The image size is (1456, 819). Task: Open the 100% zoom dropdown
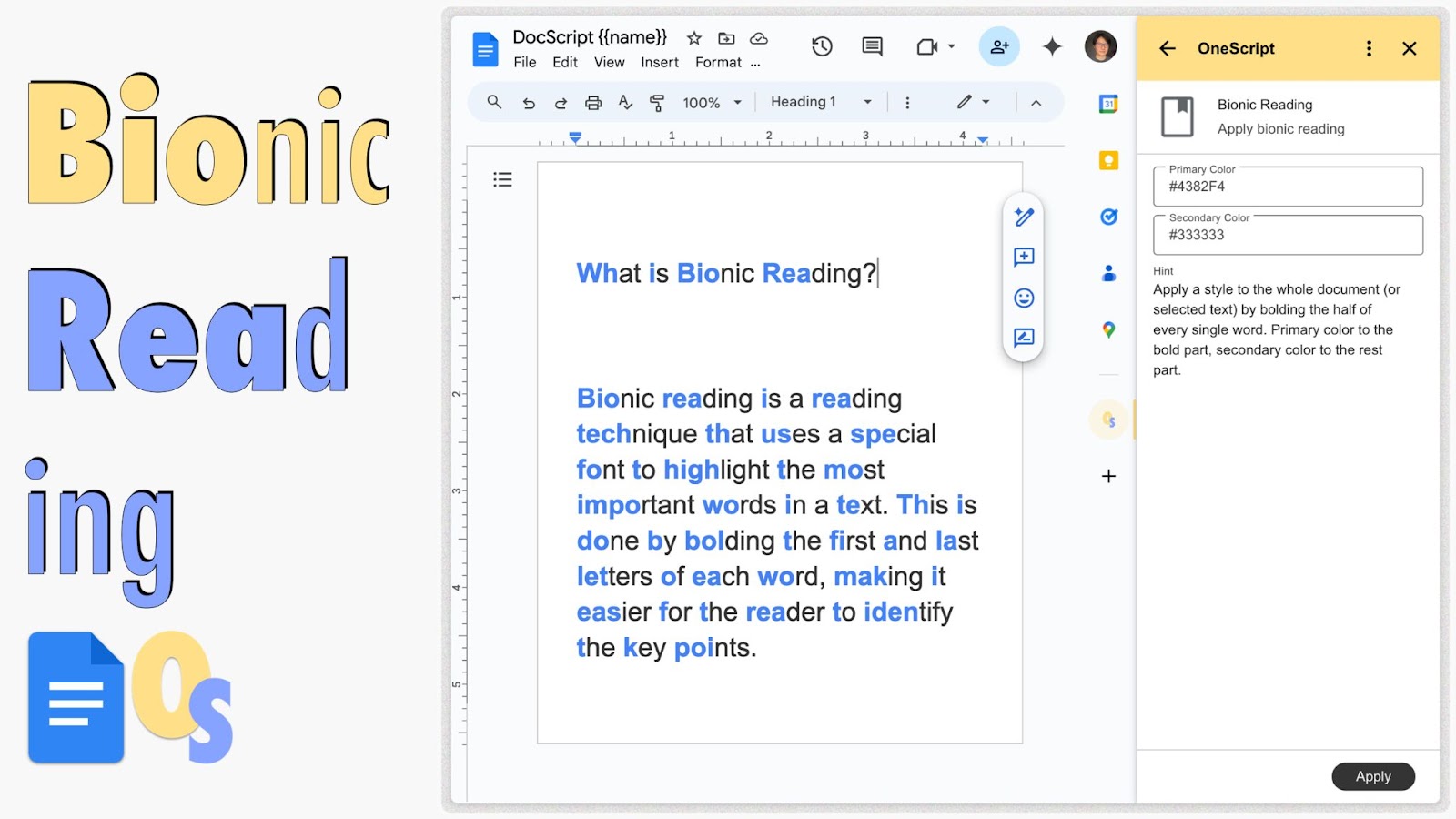[712, 103]
